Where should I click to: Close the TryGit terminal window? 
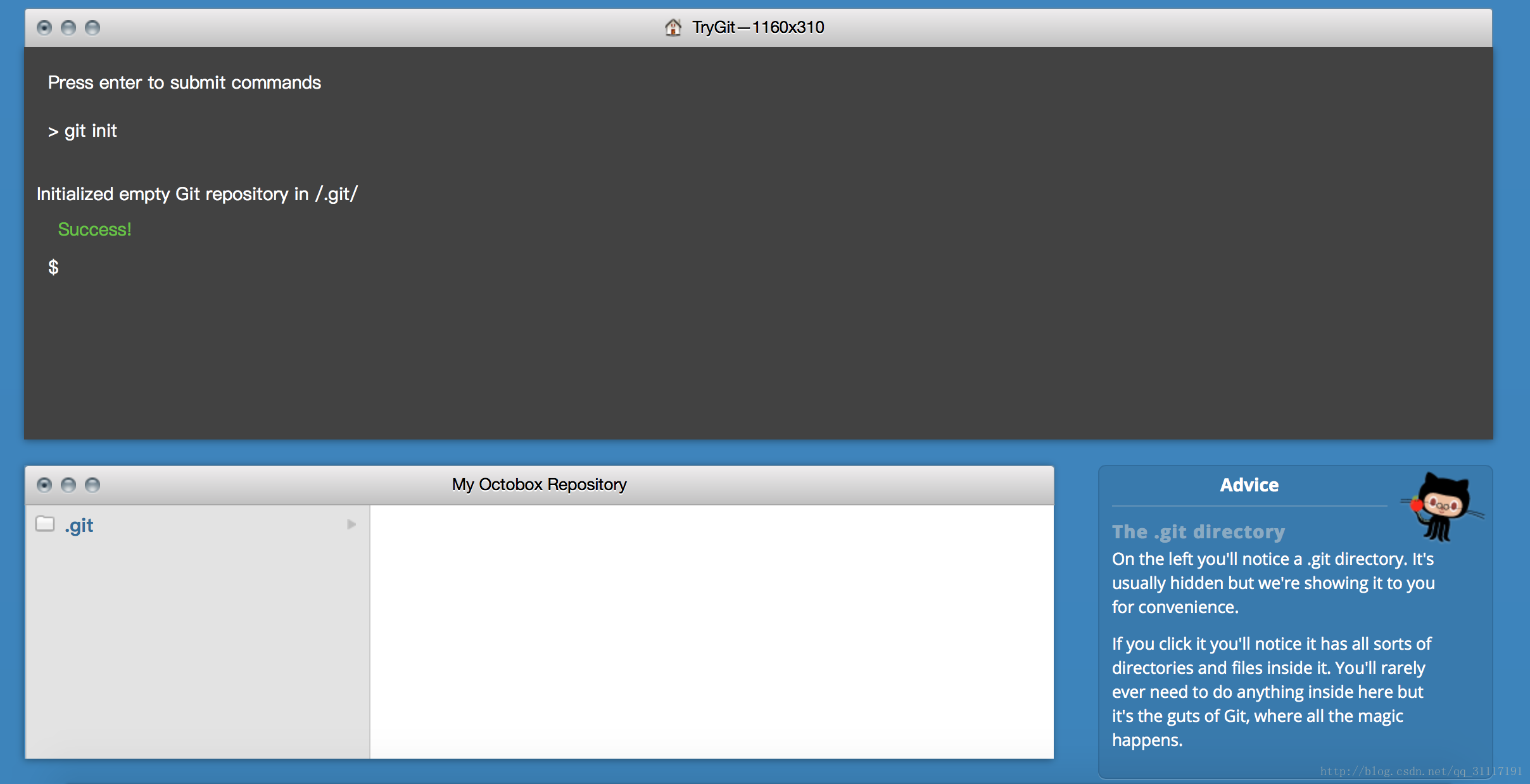tap(44, 28)
